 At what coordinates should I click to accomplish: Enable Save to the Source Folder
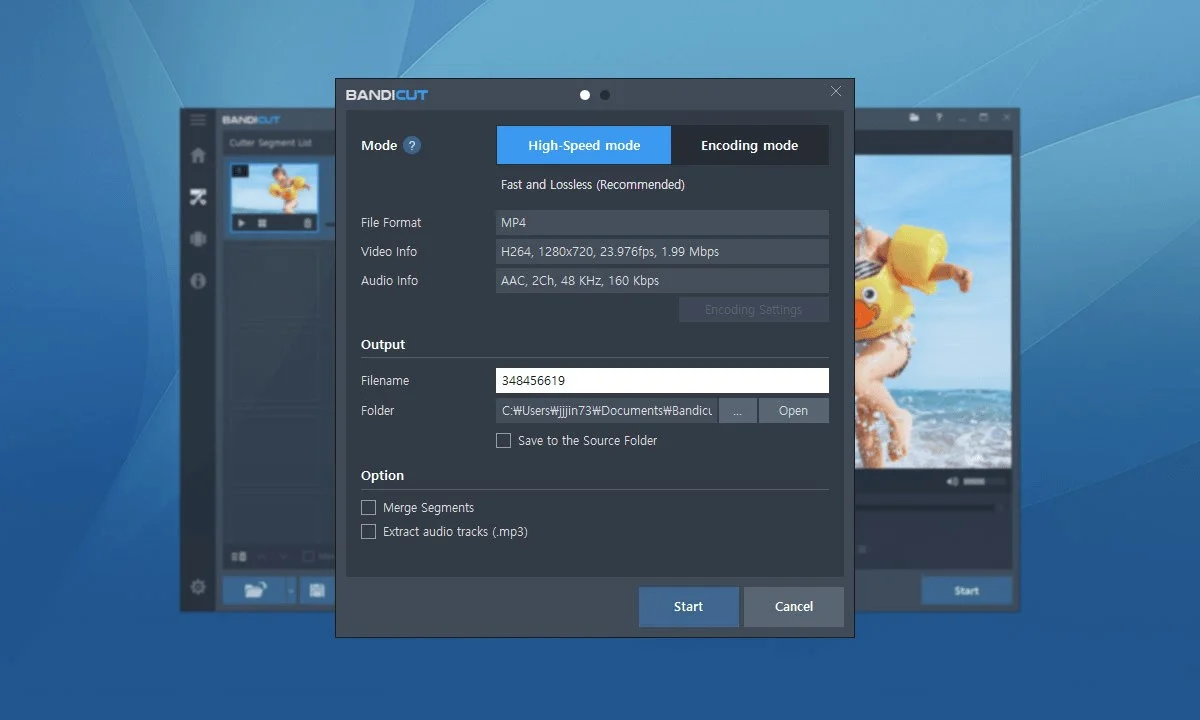point(504,441)
